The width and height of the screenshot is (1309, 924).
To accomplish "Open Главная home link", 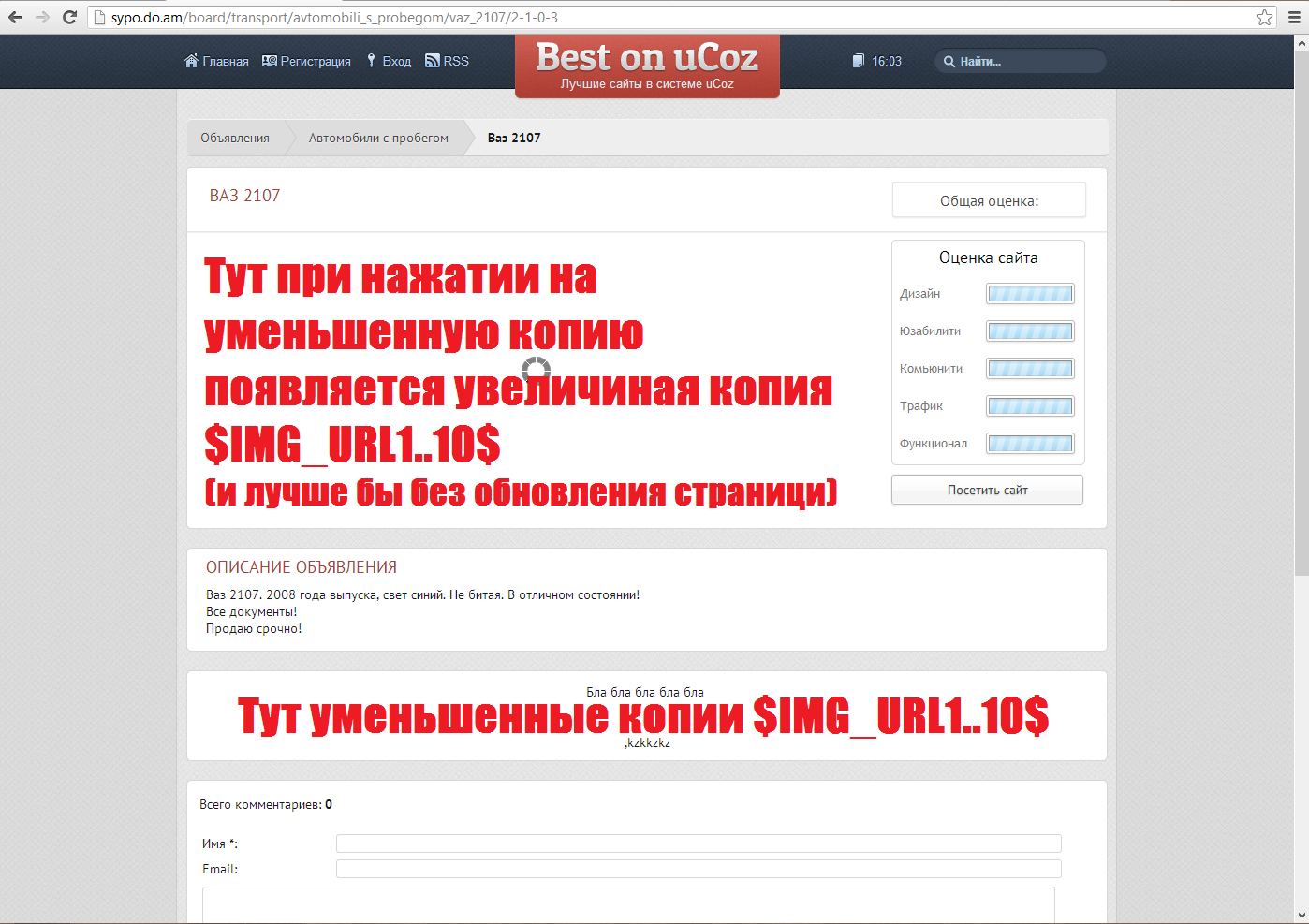I will 216,61.
